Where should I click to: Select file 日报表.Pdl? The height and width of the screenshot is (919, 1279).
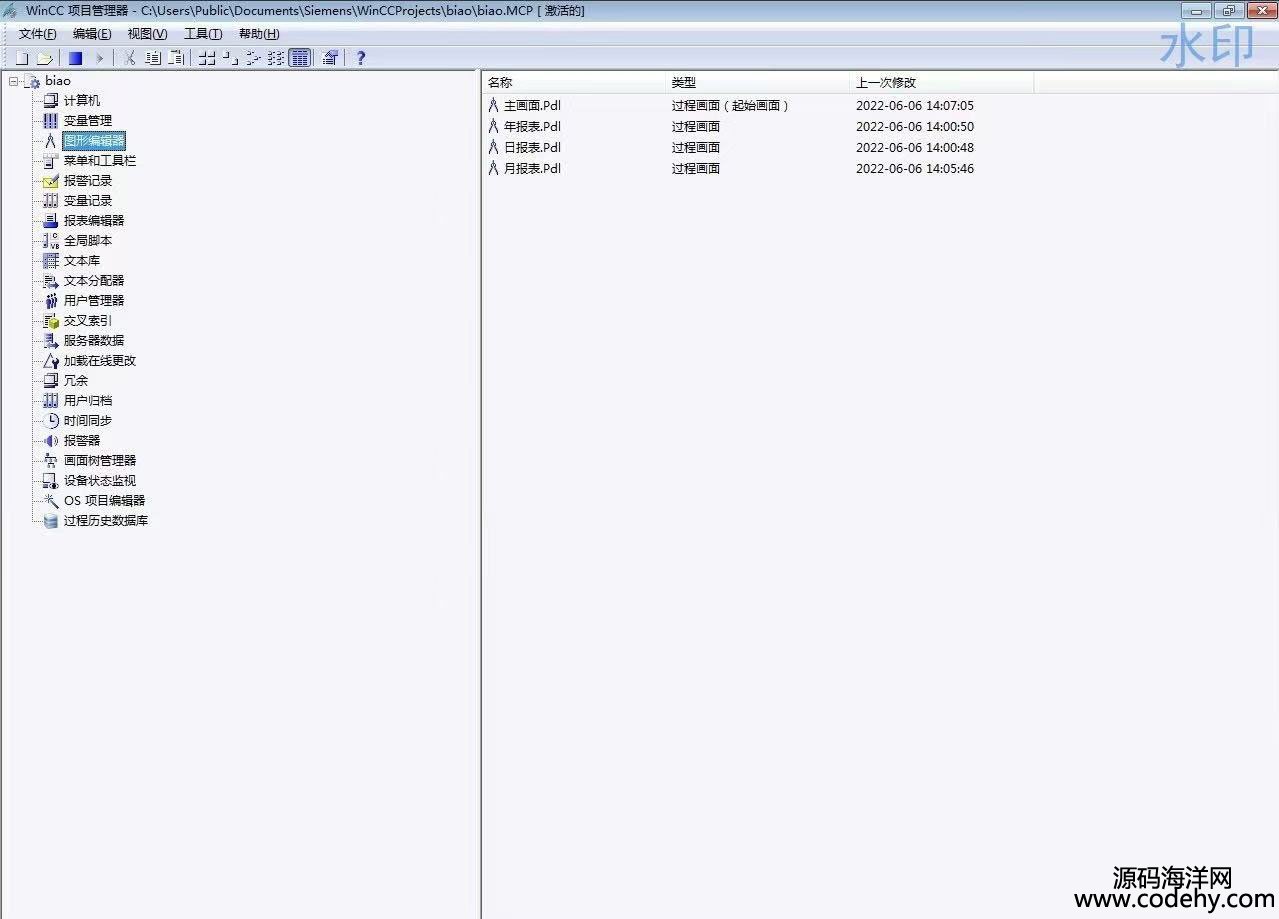tap(532, 148)
